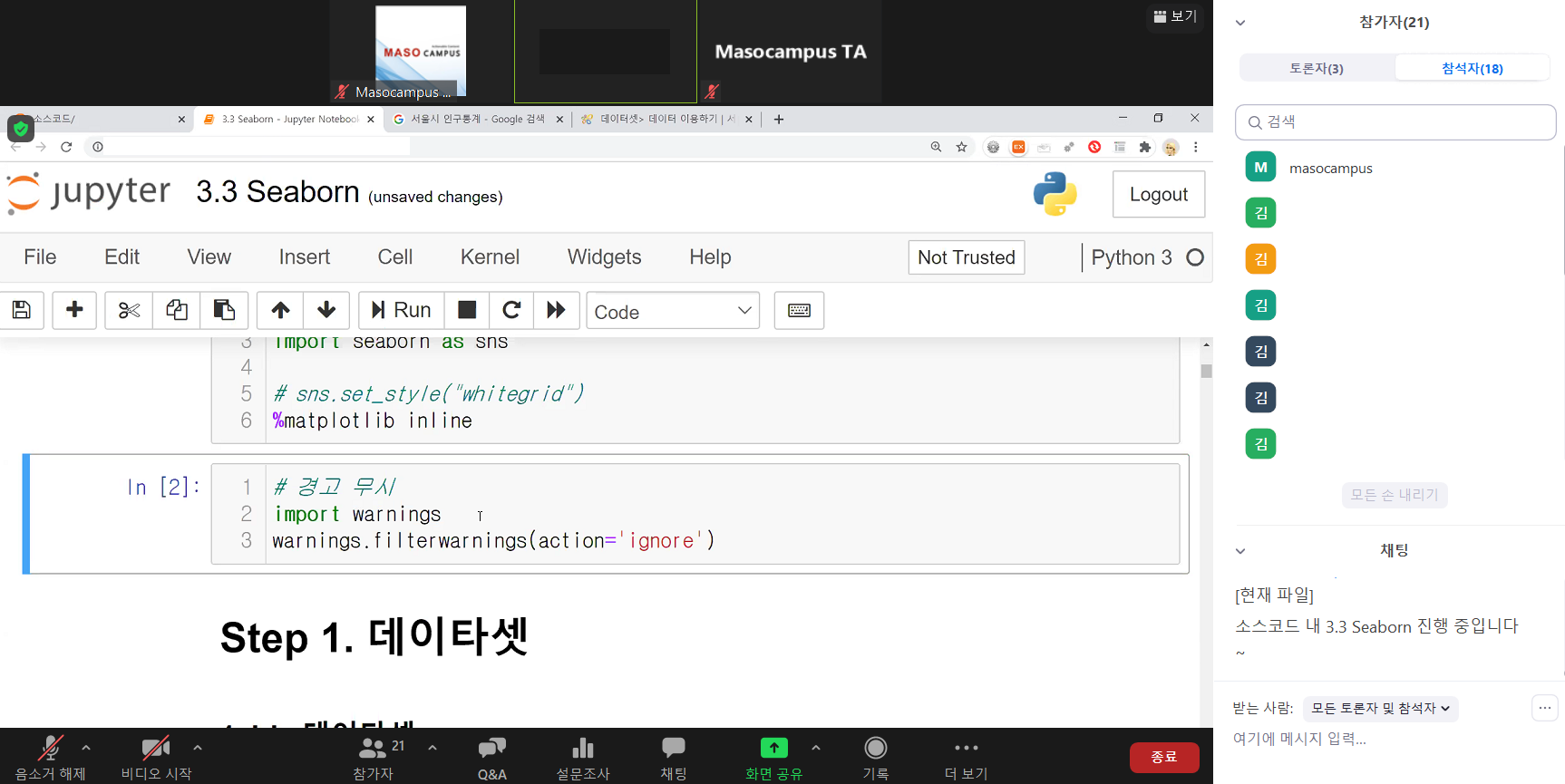
Task: Toggle the Not Trusted notebook status
Action: [x=966, y=257]
